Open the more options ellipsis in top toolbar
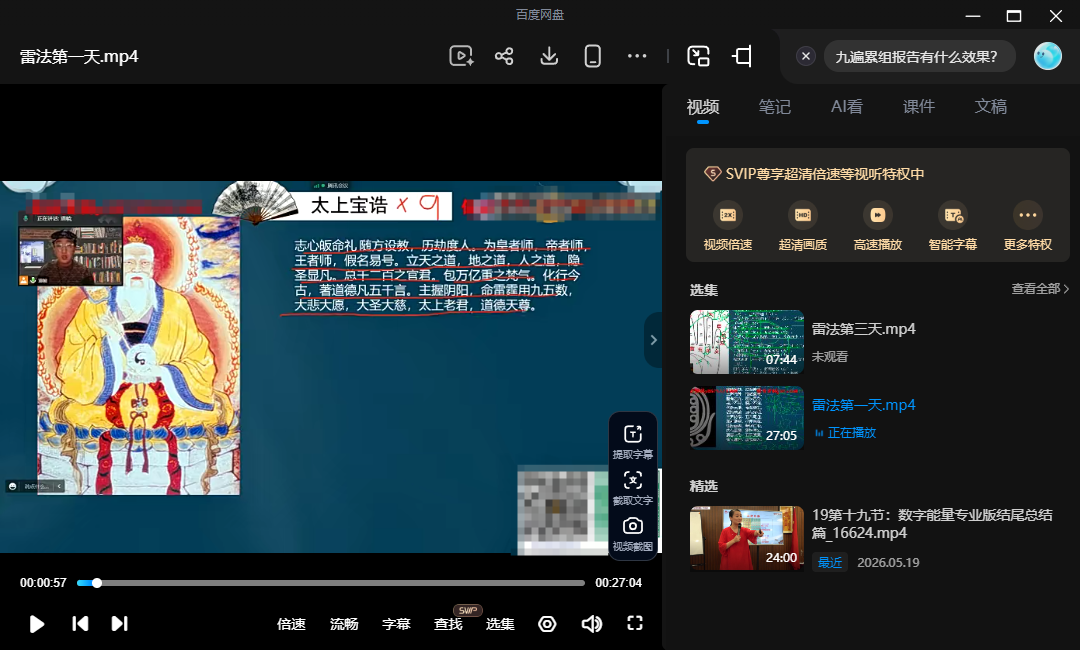1080x650 pixels. click(637, 56)
